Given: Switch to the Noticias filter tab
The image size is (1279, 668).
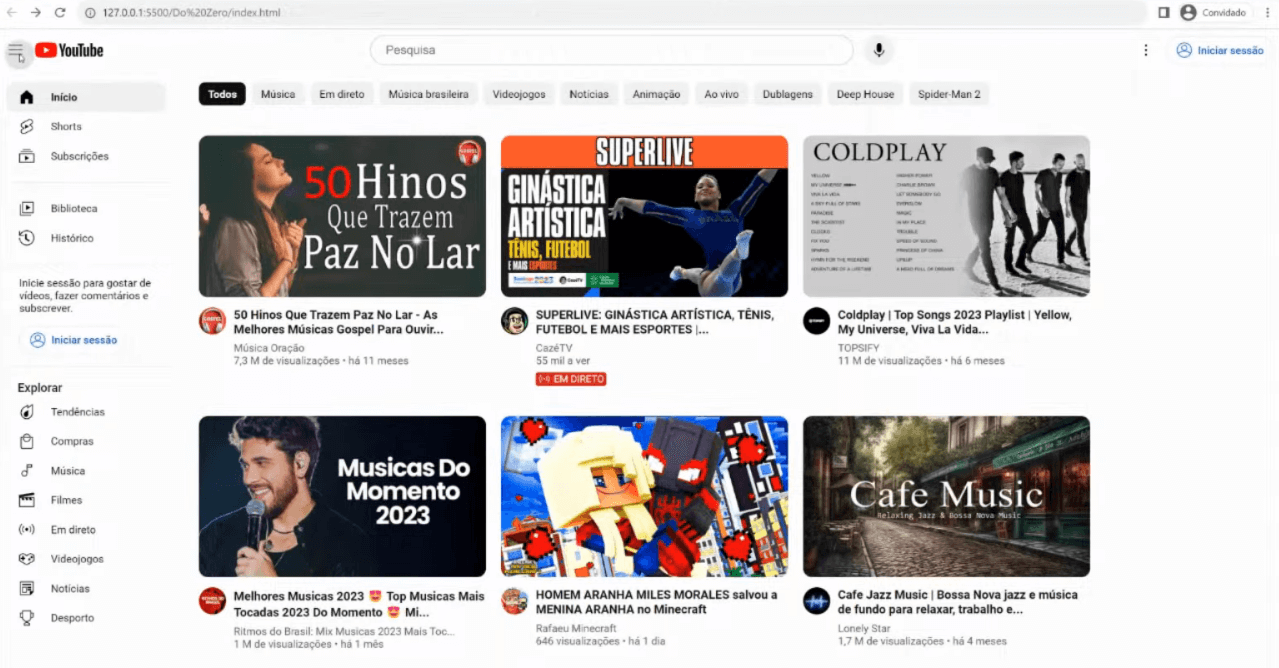Looking at the screenshot, I should 588,93.
